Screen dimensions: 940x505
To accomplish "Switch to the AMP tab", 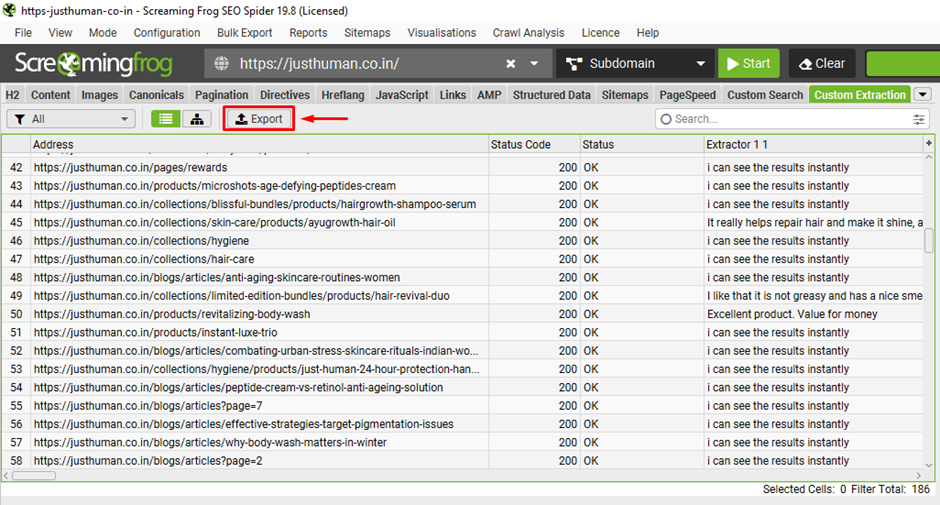I will (489, 95).
